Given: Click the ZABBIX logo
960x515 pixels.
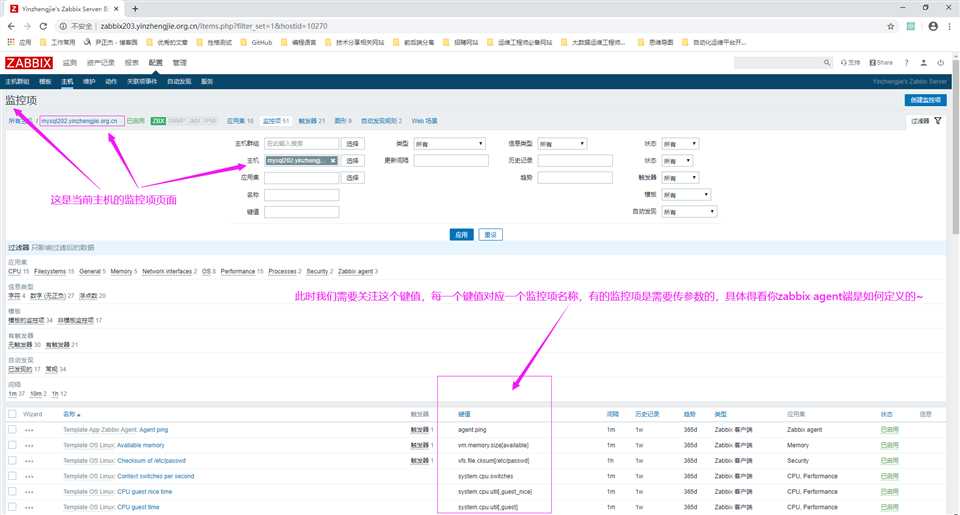Looking at the screenshot, I should 29,62.
